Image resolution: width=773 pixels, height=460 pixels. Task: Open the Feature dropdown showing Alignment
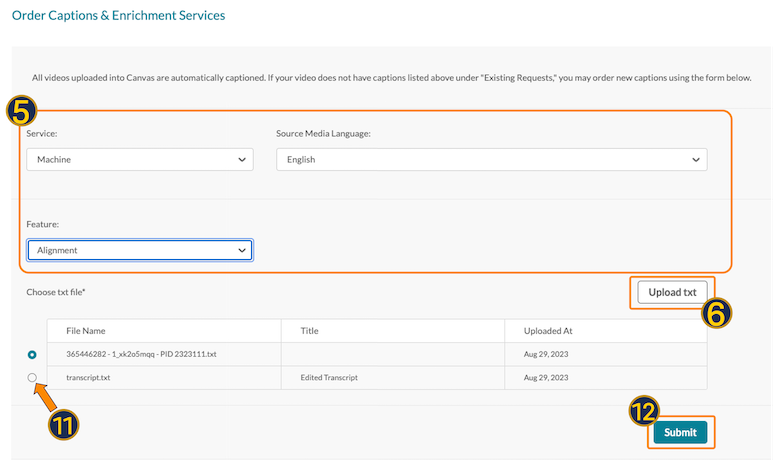[x=140, y=250]
